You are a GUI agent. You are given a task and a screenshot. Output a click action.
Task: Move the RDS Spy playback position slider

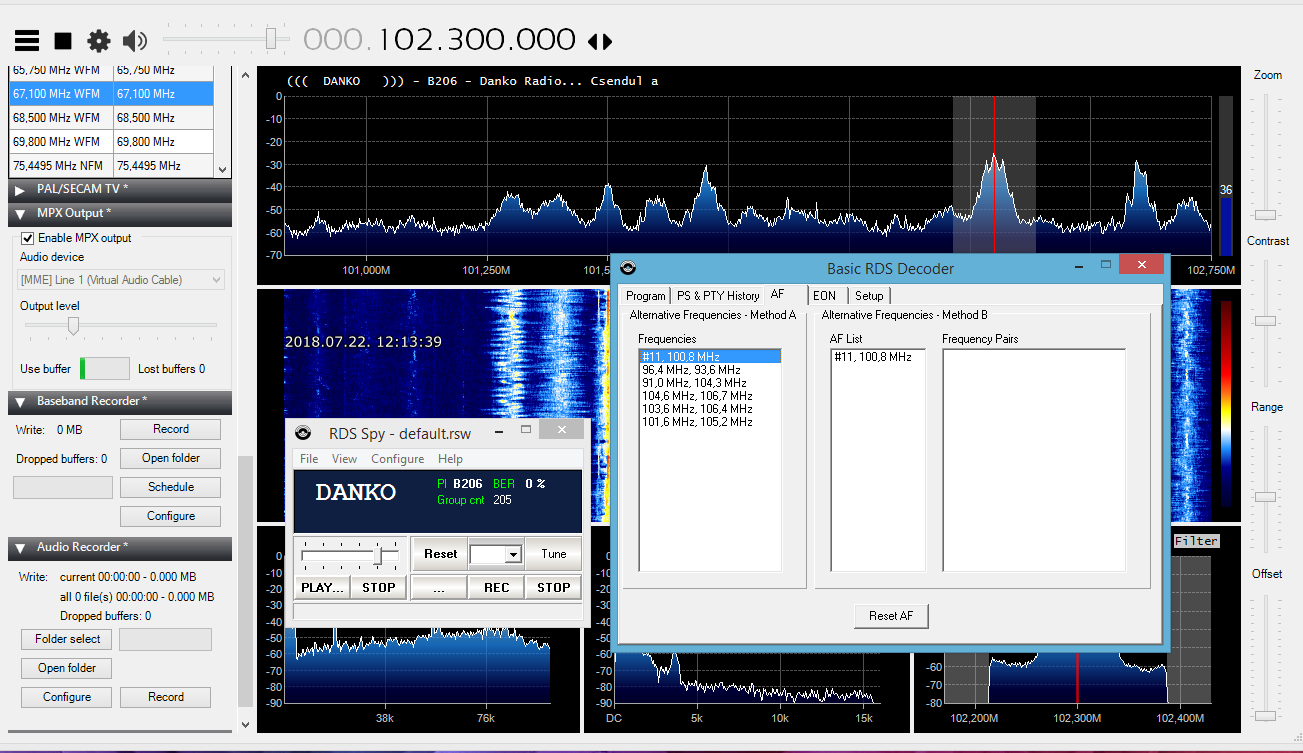tap(378, 554)
